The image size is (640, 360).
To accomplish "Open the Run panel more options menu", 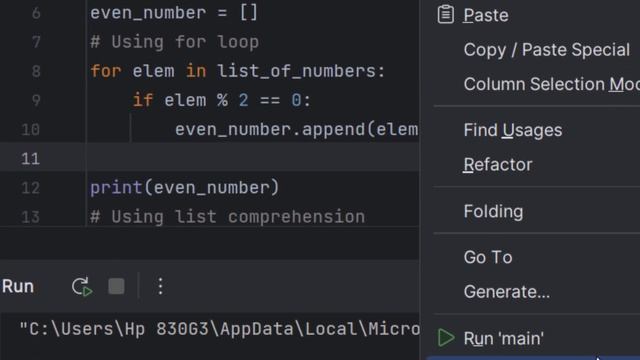I will 160,286.
